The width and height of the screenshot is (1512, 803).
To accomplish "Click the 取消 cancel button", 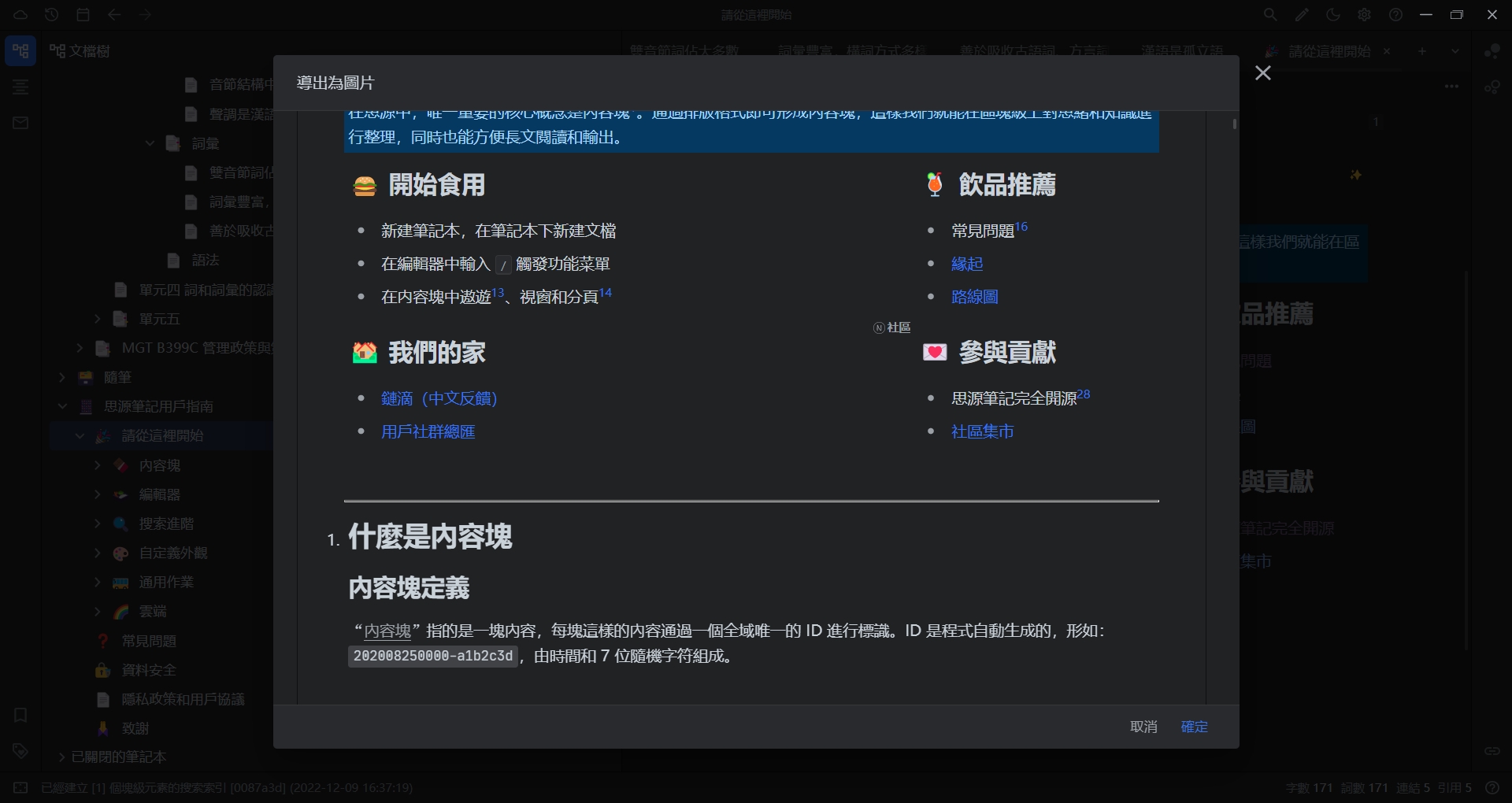I will pyautogui.click(x=1143, y=727).
